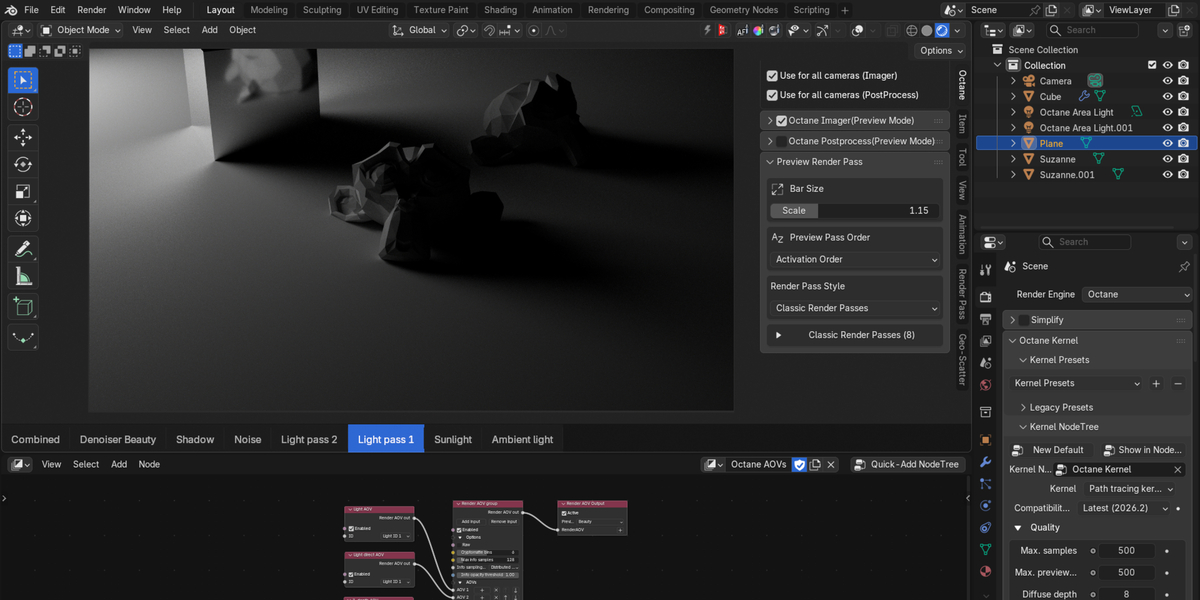The width and height of the screenshot is (1200, 600).
Task: Click the New Default kernel button
Action: coord(1049,450)
